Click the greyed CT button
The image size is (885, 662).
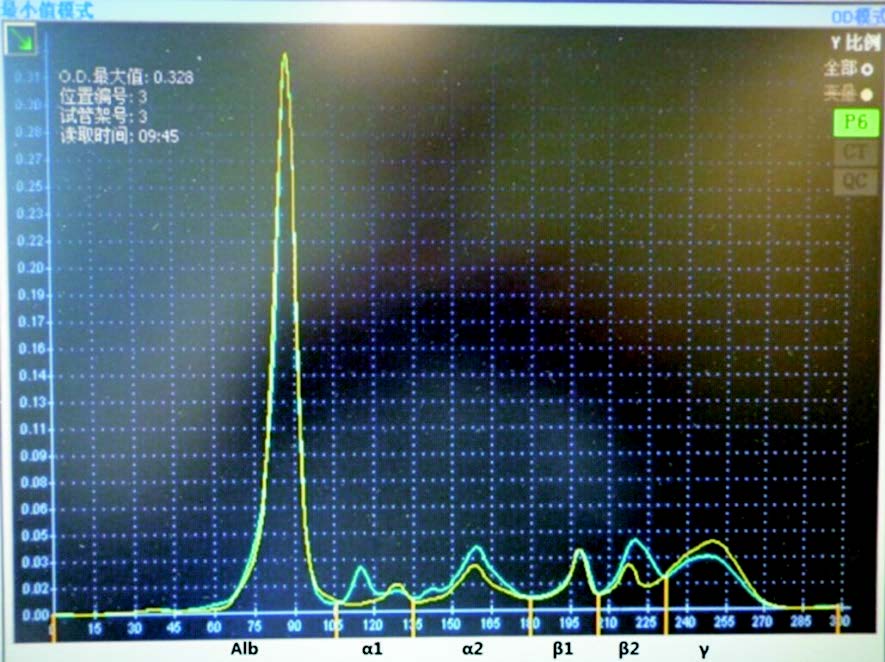coord(856,152)
